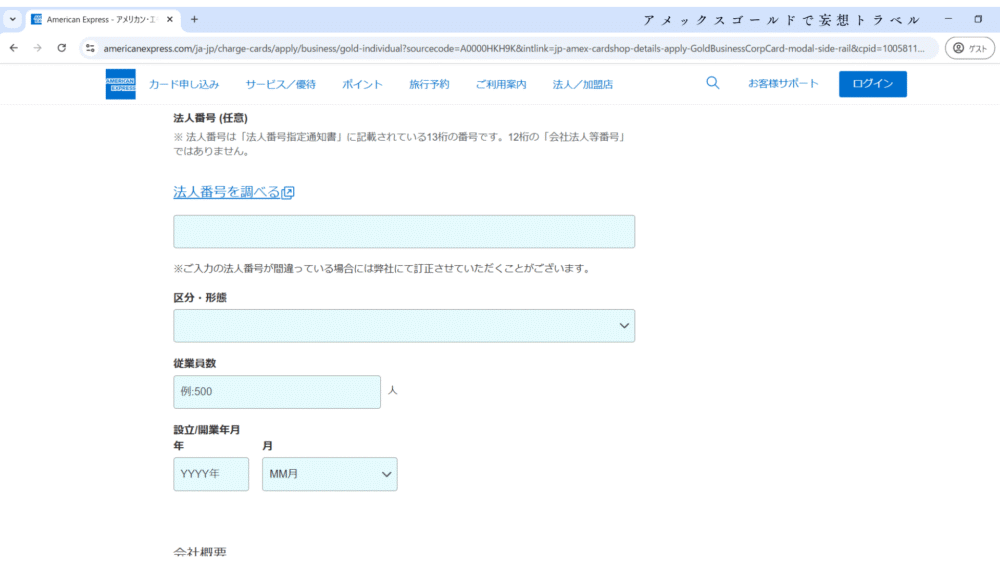This screenshot has width=1000, height=563.
Task: Click the 法人番号 input field
Action: click(x=404, y=231)
